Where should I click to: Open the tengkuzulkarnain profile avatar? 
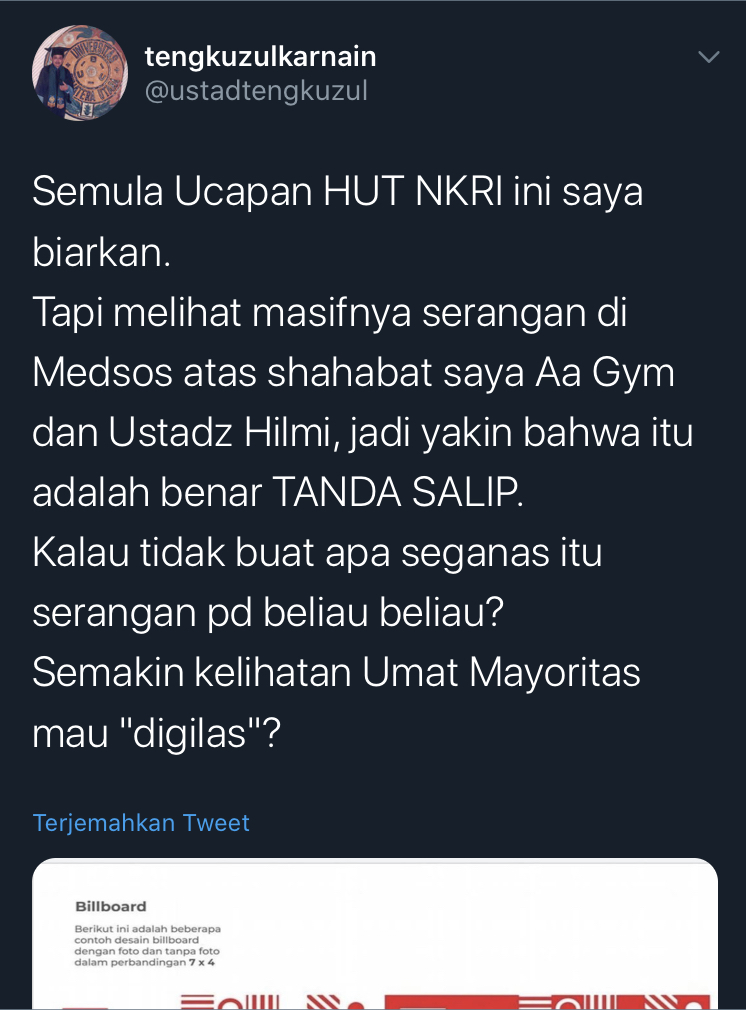pyautogui.click(x=80, y=73)
